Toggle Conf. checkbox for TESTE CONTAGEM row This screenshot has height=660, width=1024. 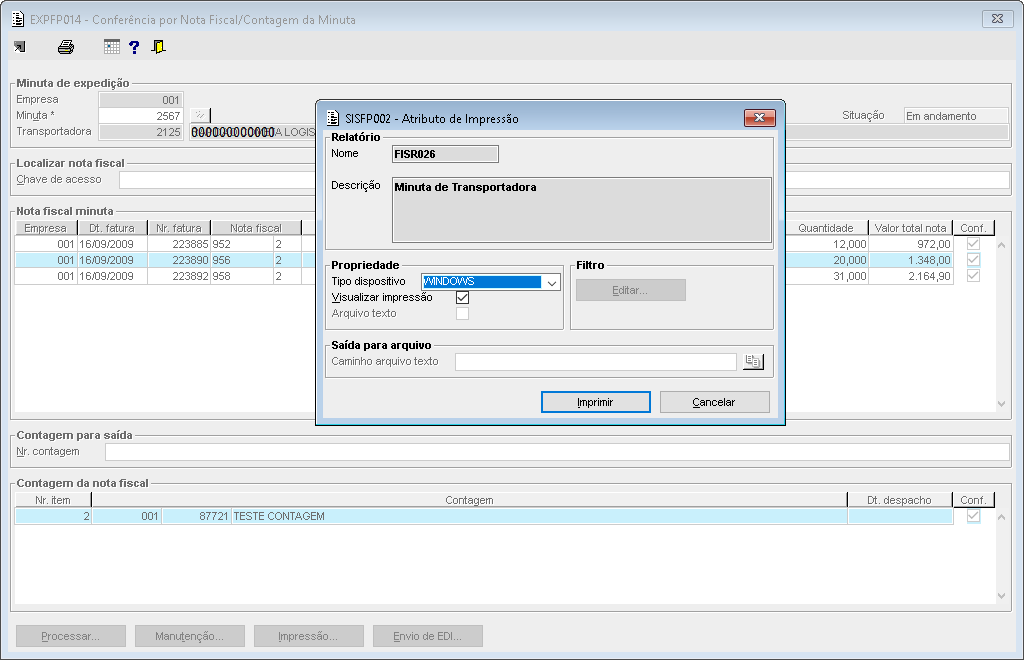tap(973, 516)
